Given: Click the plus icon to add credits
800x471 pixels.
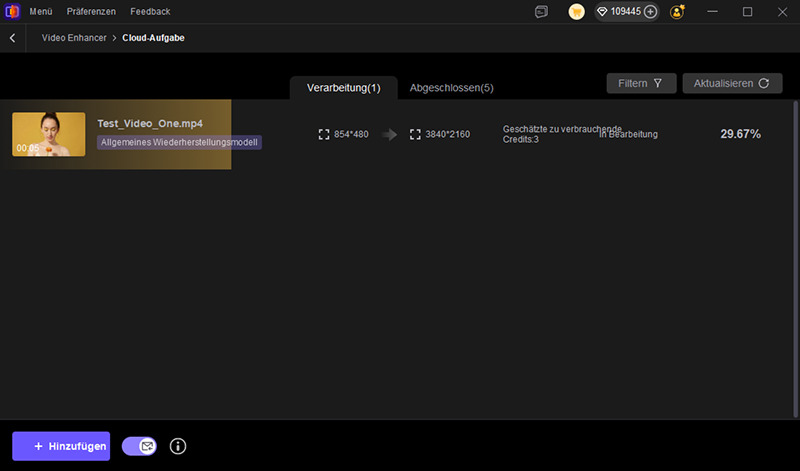Looking at the screenshot, I should (651, 12).
